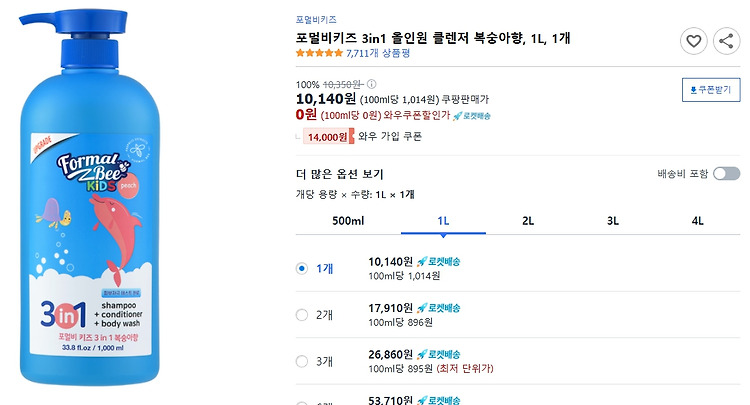Select the 3개 quantity radio button
750x405 pixels.
pos(302,361)
